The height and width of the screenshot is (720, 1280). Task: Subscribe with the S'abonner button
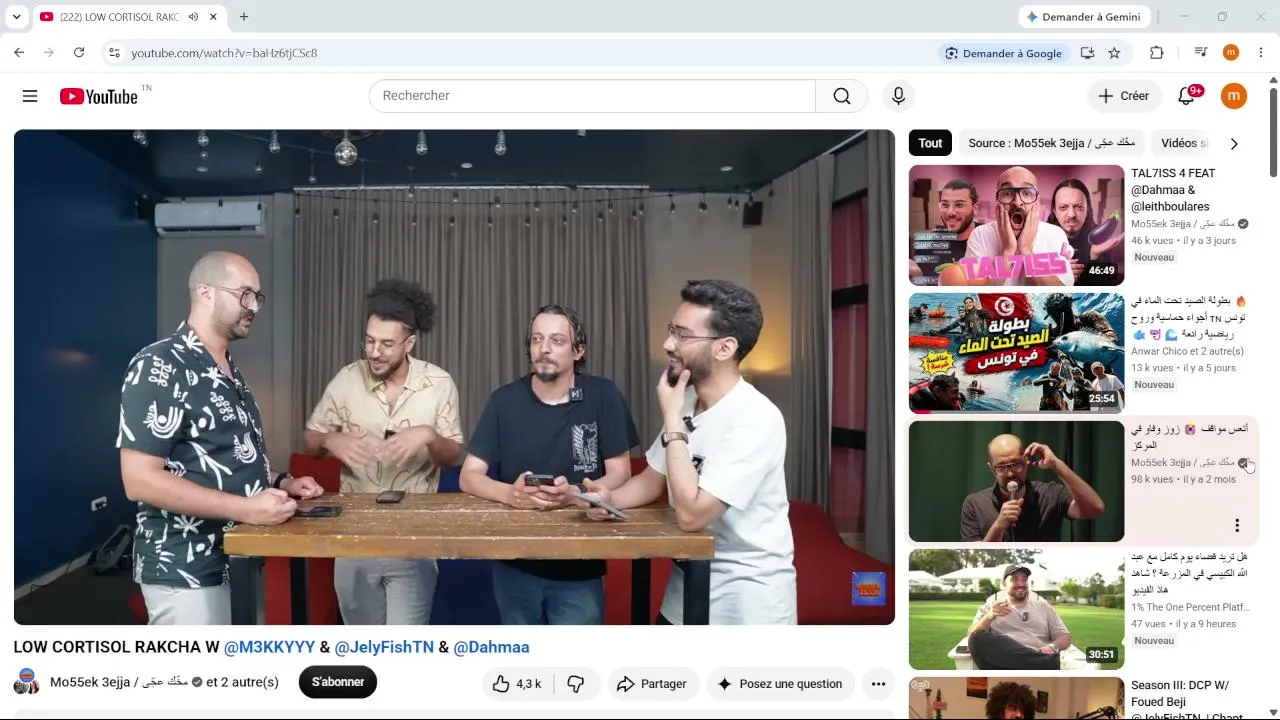coord(338,682)
